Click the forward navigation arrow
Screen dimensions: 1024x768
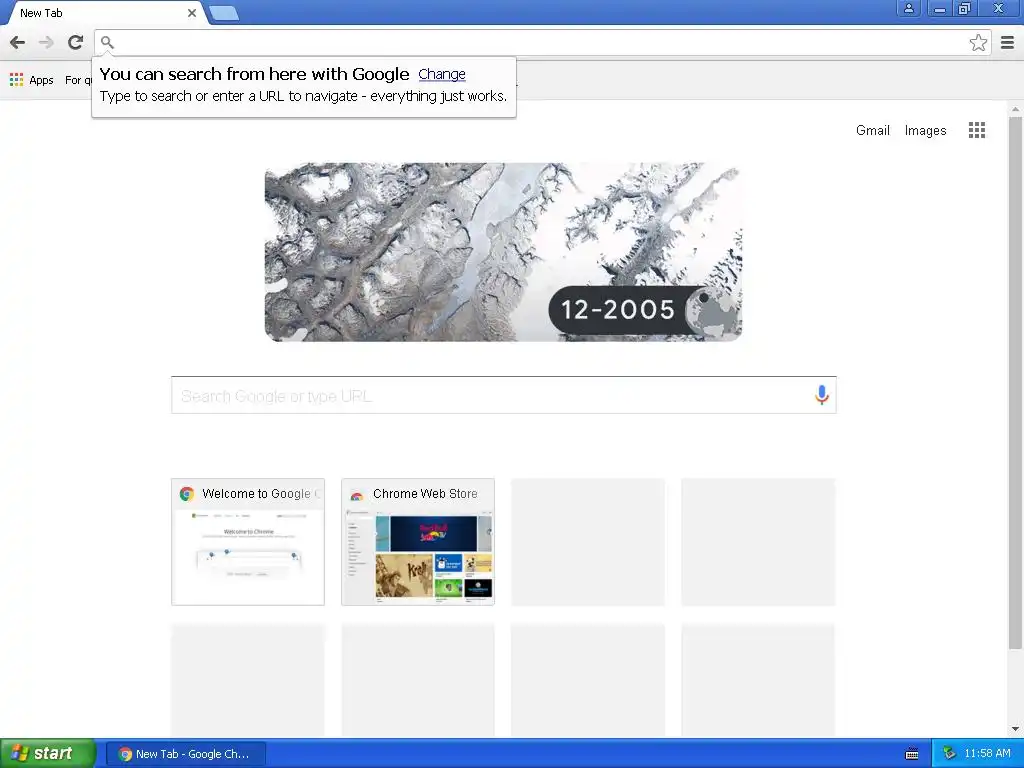46,43
